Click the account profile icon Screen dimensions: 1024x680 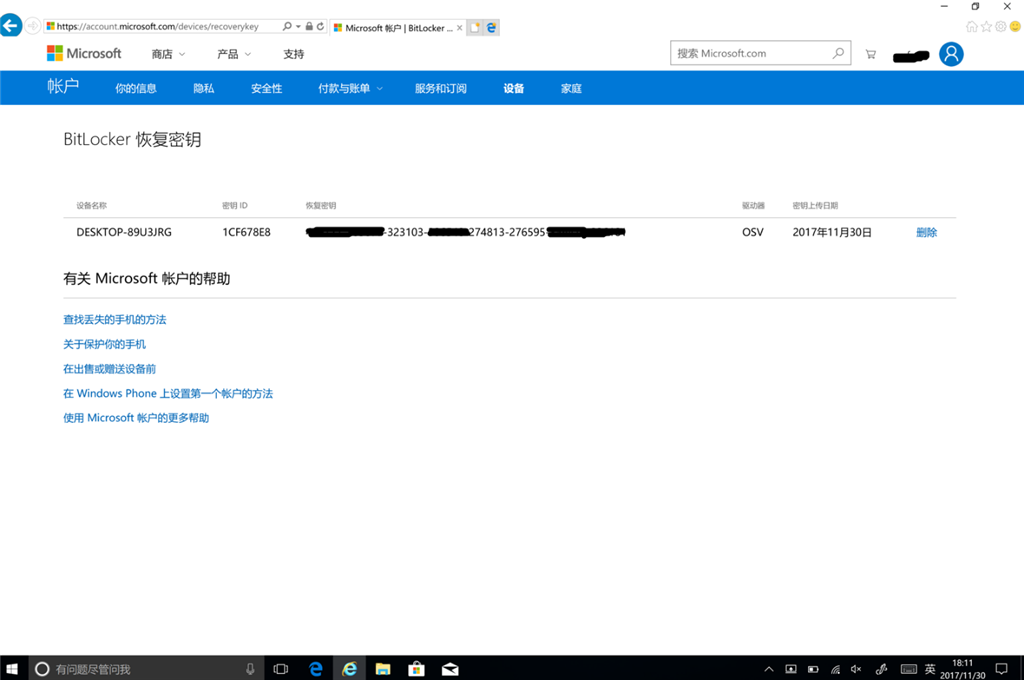coord(950,53)
